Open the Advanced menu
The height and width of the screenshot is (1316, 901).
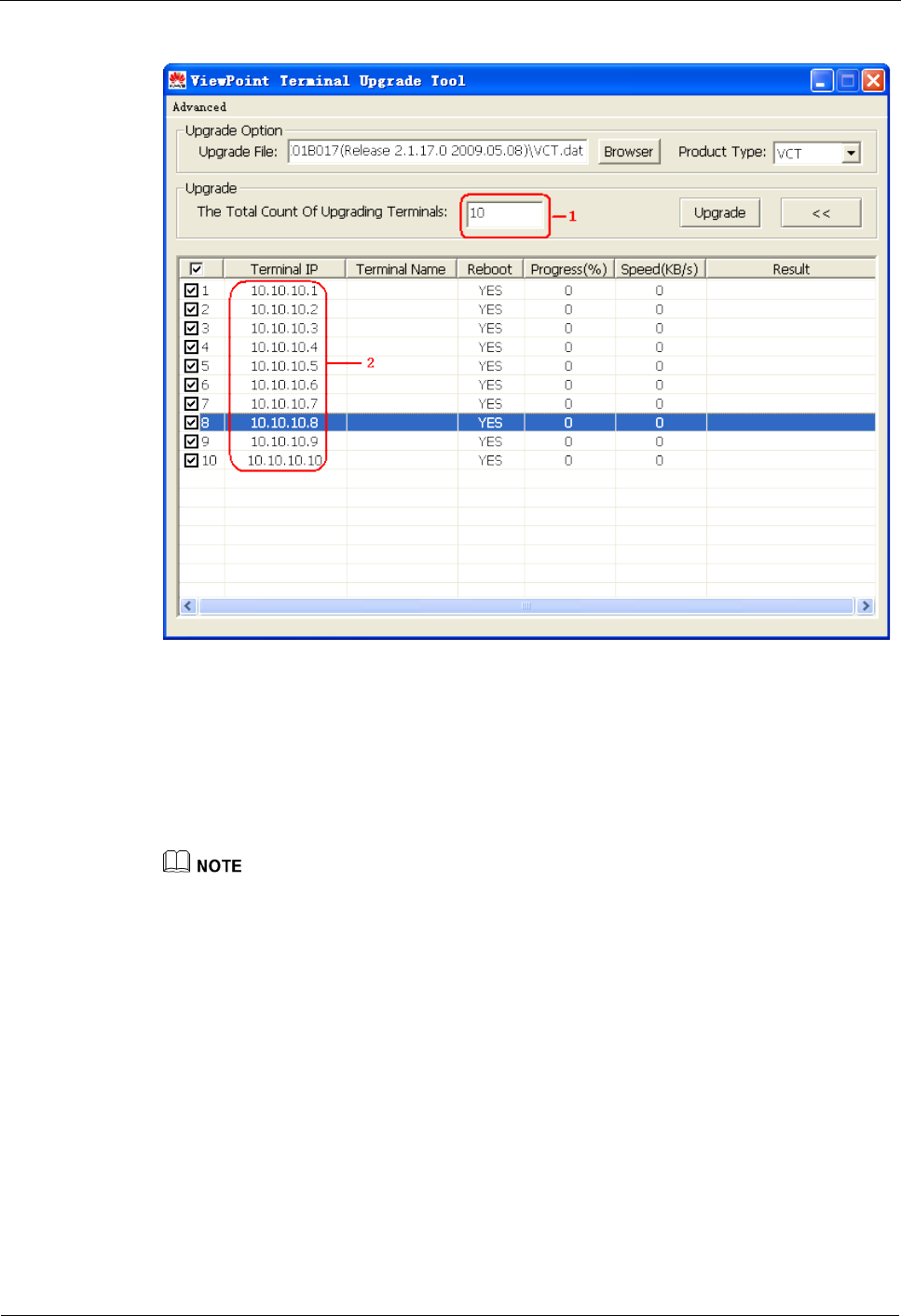pos(199,107)
